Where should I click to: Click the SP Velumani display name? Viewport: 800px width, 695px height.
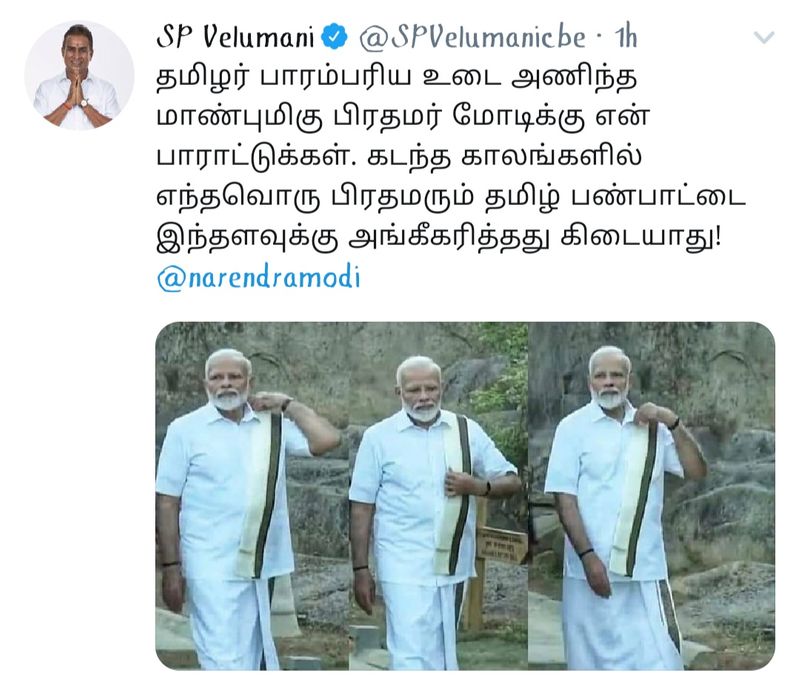pos(235,37)
